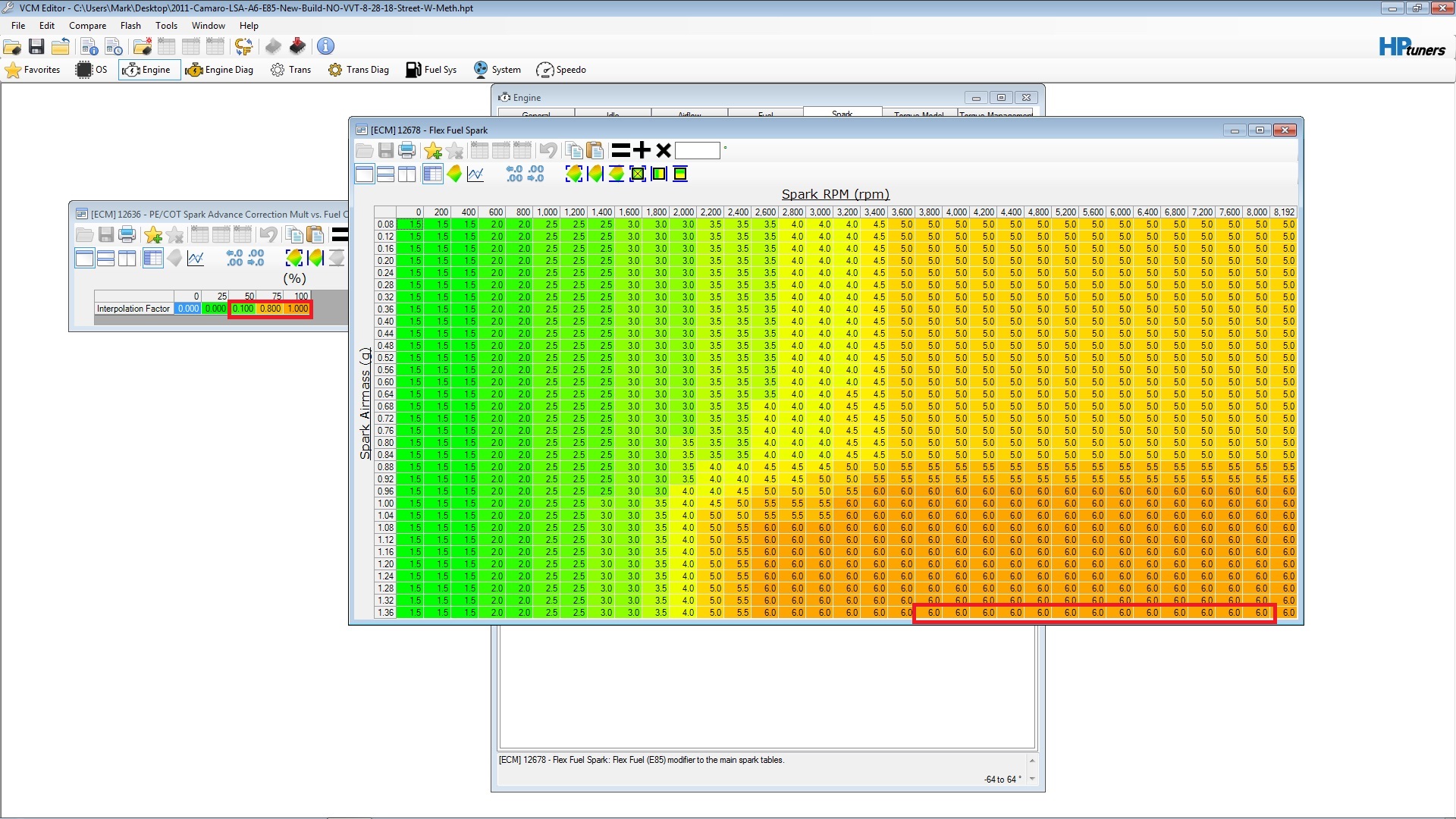Toggle 3D surface view in Flex Fuel Spark
This screenshot has width=1456, height=819.
point(454,174)
